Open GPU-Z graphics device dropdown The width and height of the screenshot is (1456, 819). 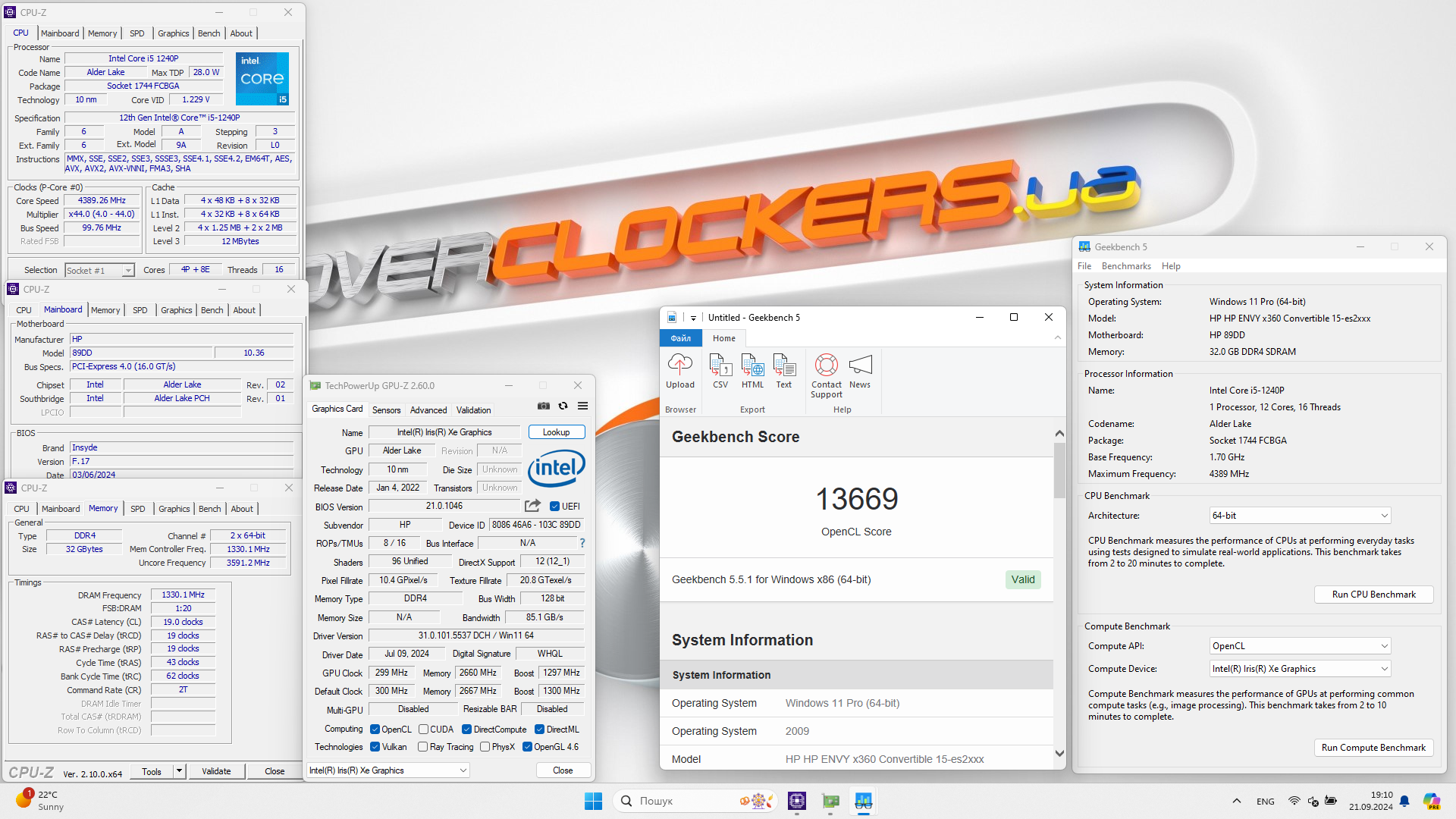click(388, 770)
